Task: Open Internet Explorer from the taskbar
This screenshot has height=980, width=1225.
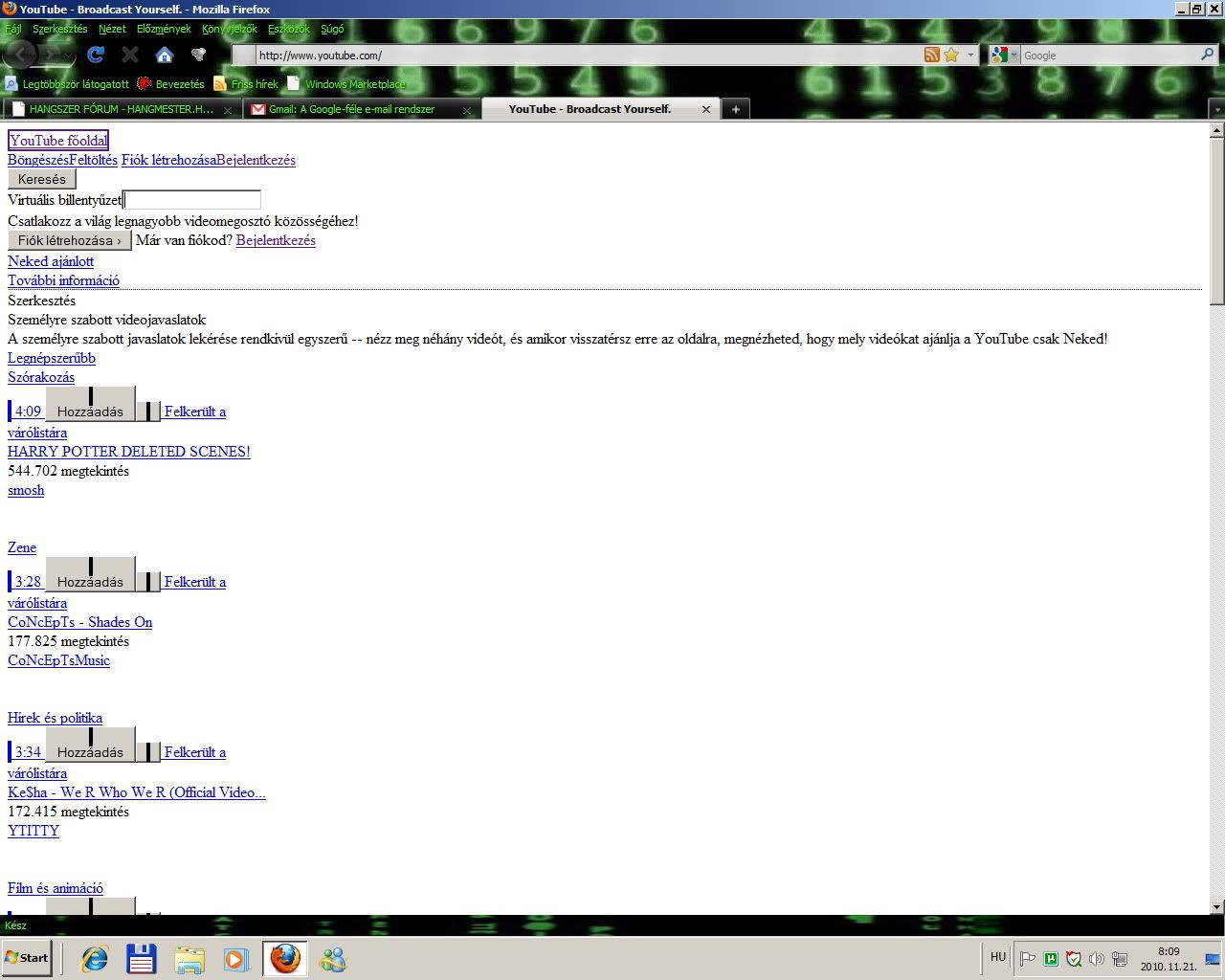Action: 94,958
